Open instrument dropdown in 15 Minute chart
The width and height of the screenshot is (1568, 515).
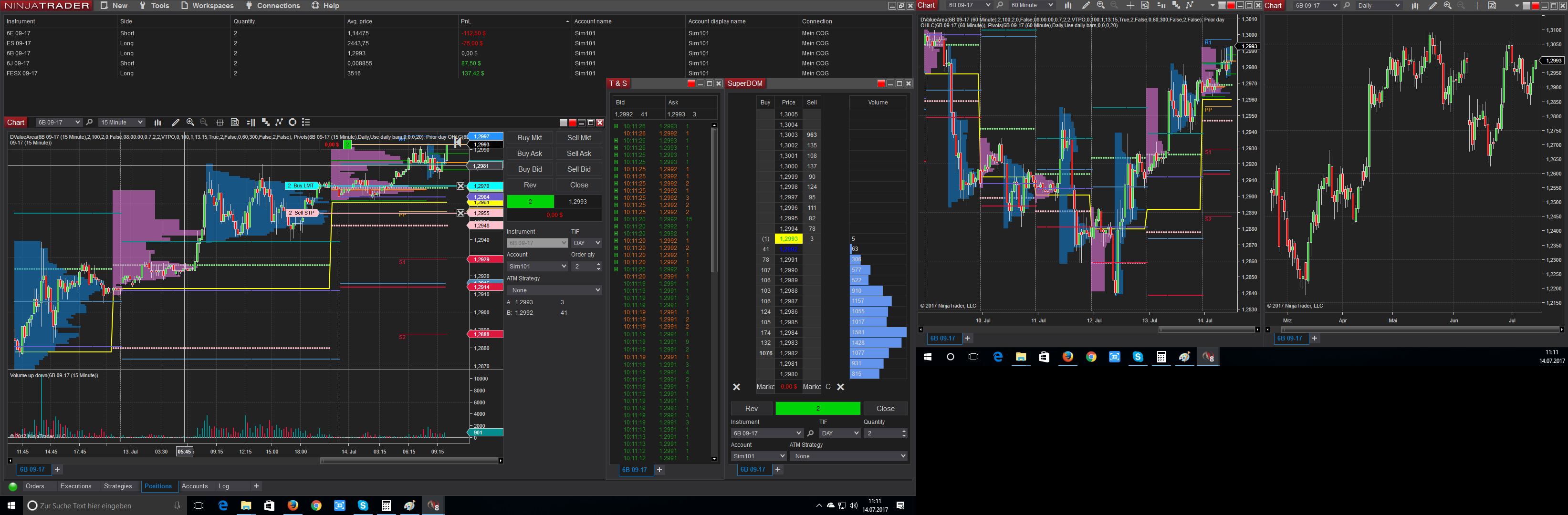(58, 122)
